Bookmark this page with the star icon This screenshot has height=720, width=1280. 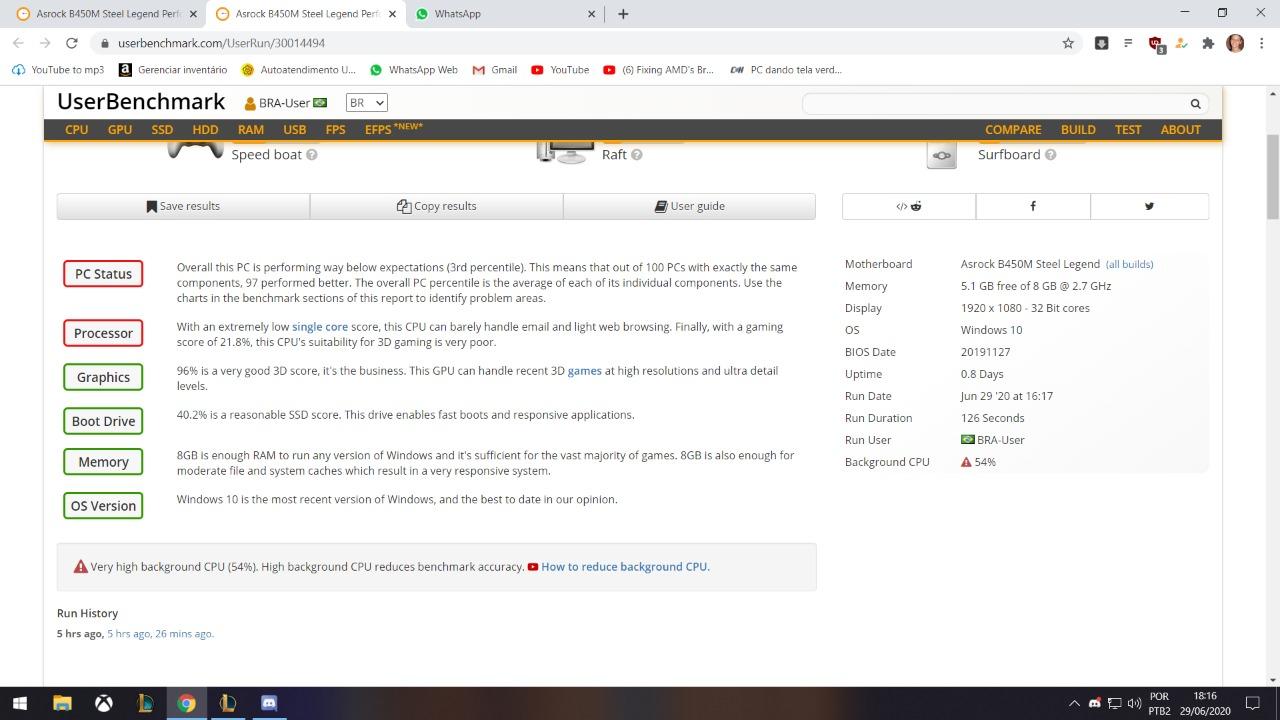tap(1068, 43)
